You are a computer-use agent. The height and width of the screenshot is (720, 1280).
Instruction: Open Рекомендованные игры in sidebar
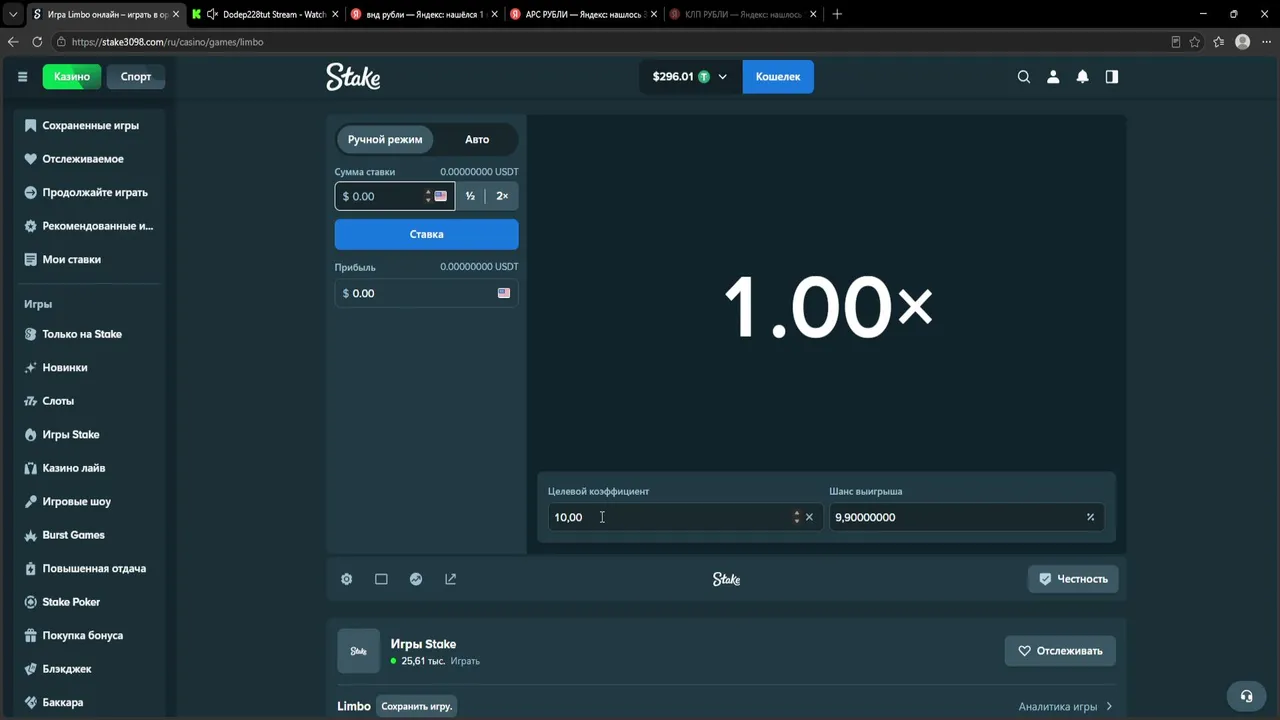pos(89,226)
